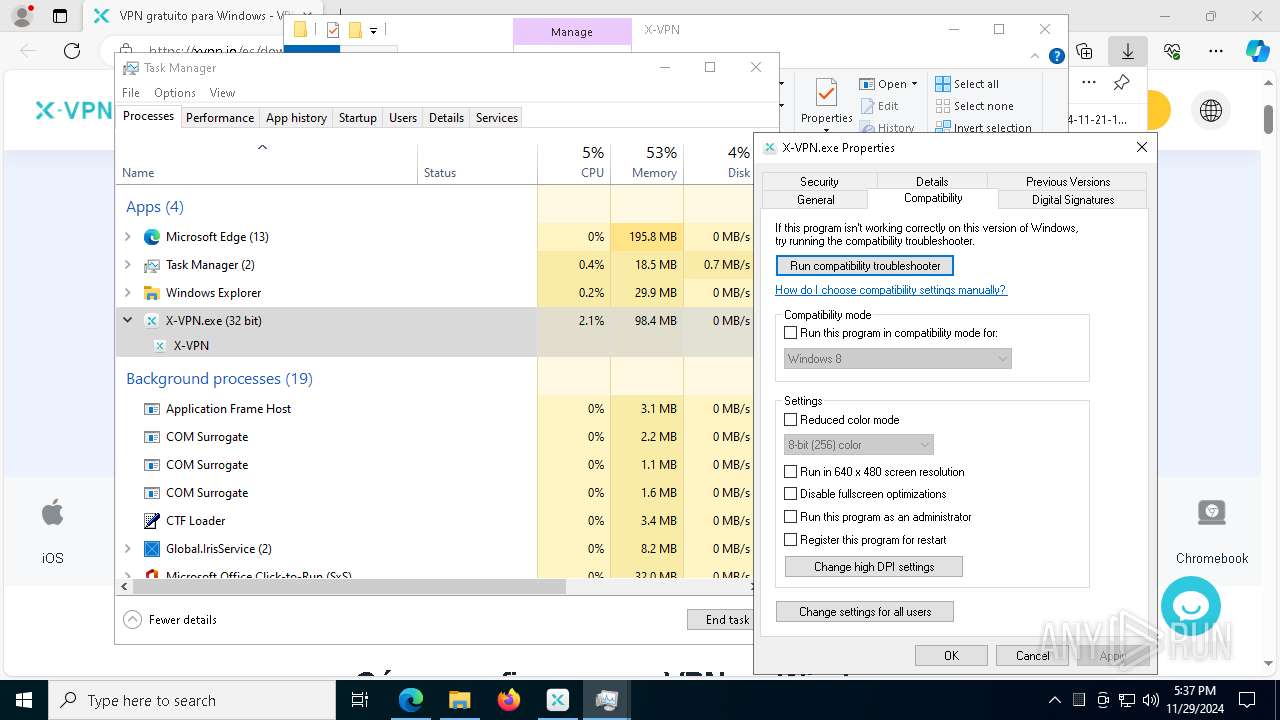Image resolution: width=1280 pixels, height=720 pixels.
Task: Launch Firefox from the taskbar
Action: coord(509,700)
